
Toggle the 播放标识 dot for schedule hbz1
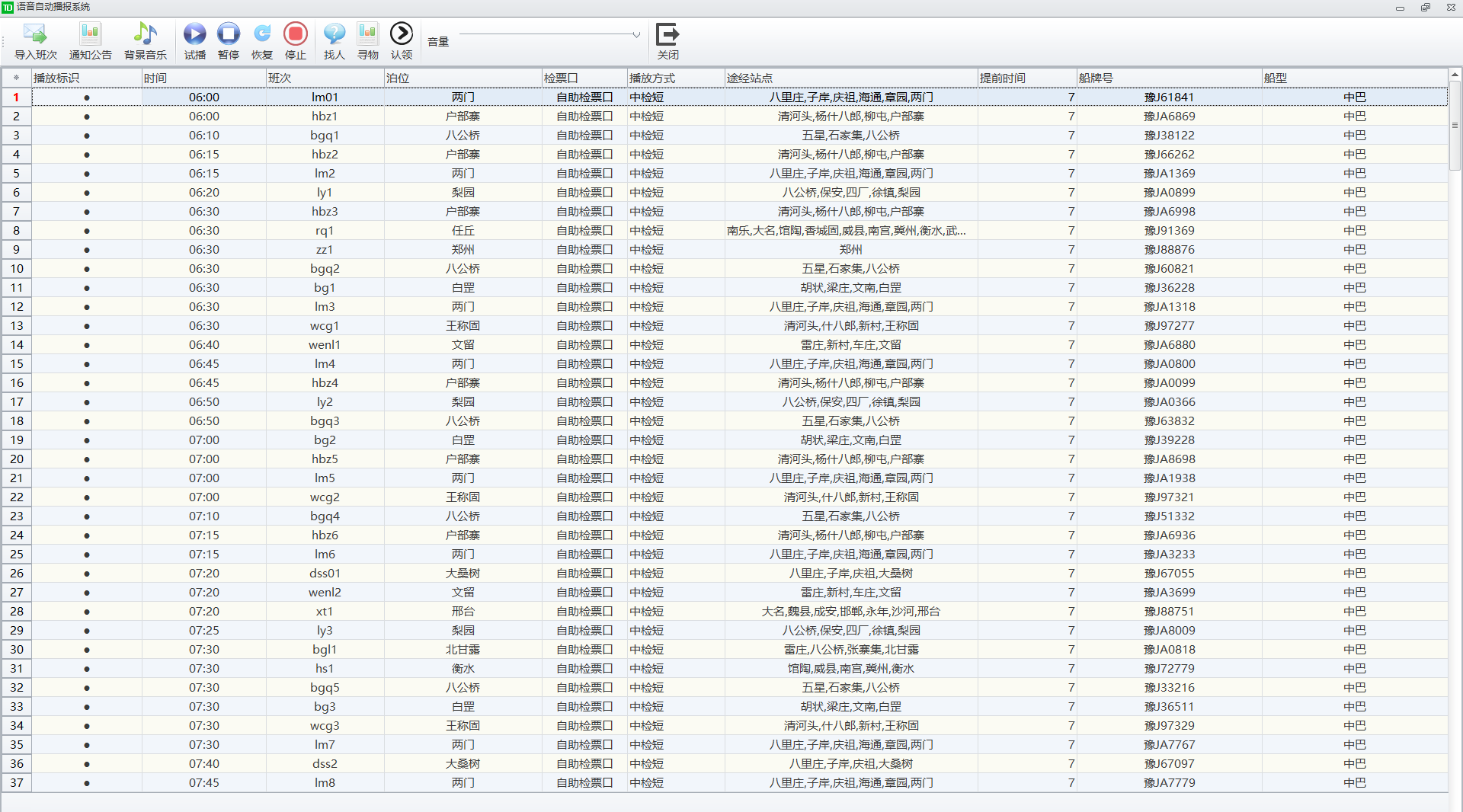pos(87,117)
